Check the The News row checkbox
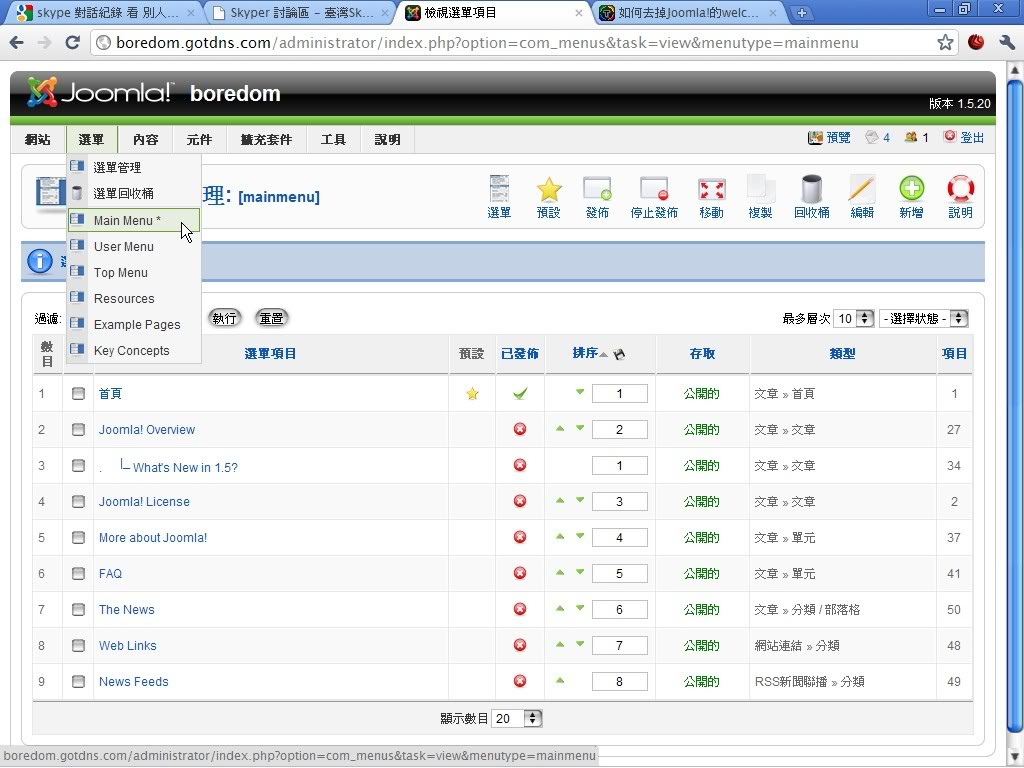Viewport: 1024px width, 768px height. pyautogui.click(x=78, y=609)
